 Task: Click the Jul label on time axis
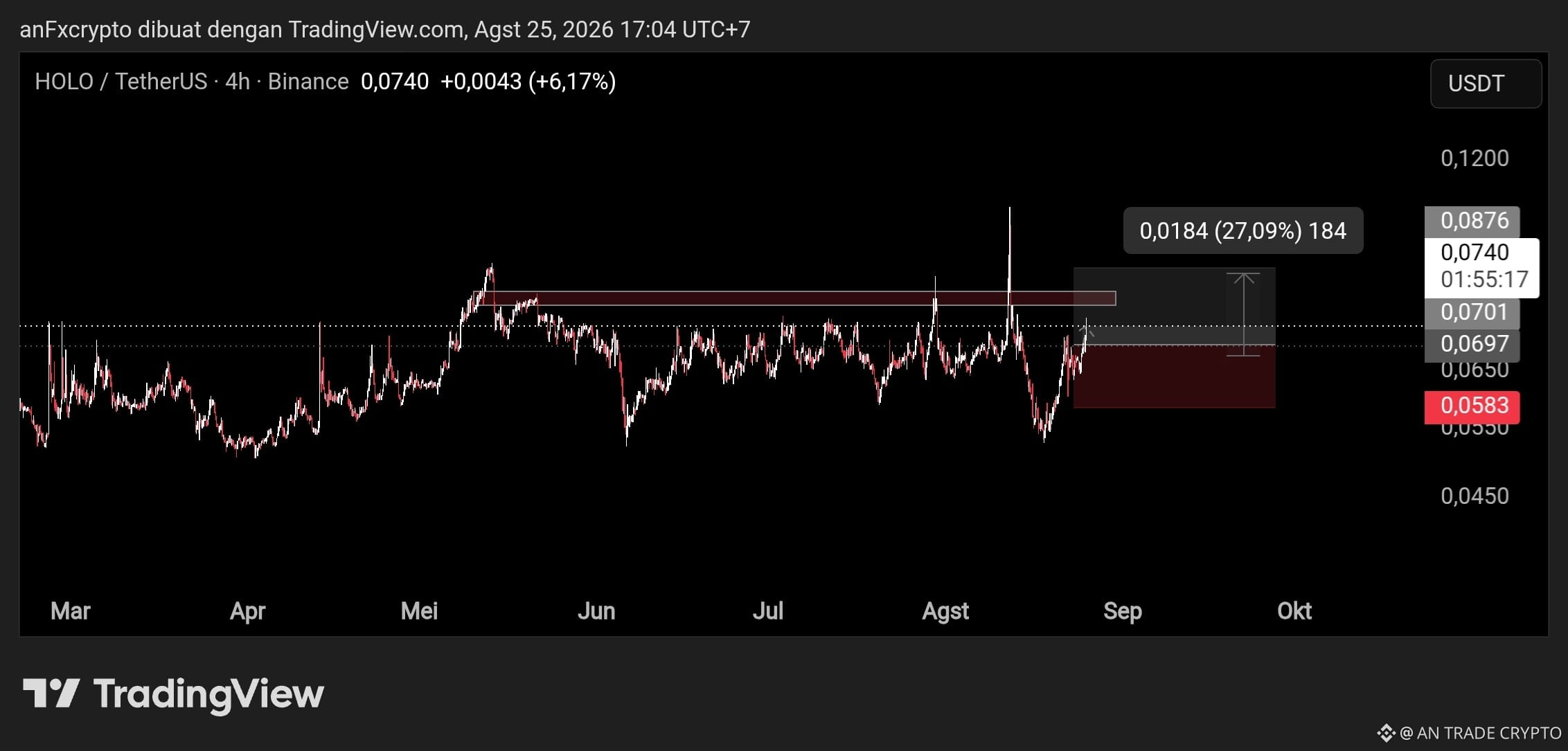point(768,611)
